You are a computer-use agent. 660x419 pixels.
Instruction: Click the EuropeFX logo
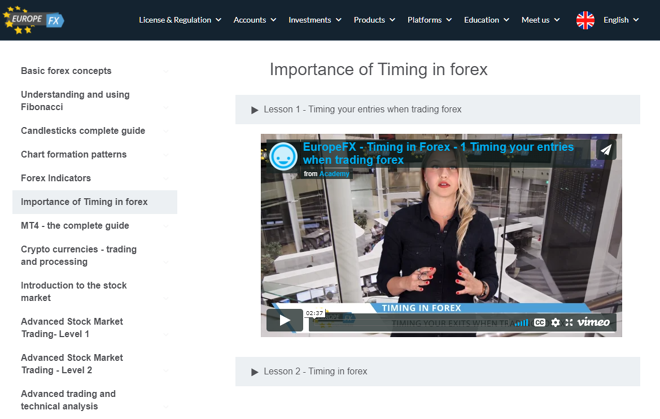(x=33, y=20)
